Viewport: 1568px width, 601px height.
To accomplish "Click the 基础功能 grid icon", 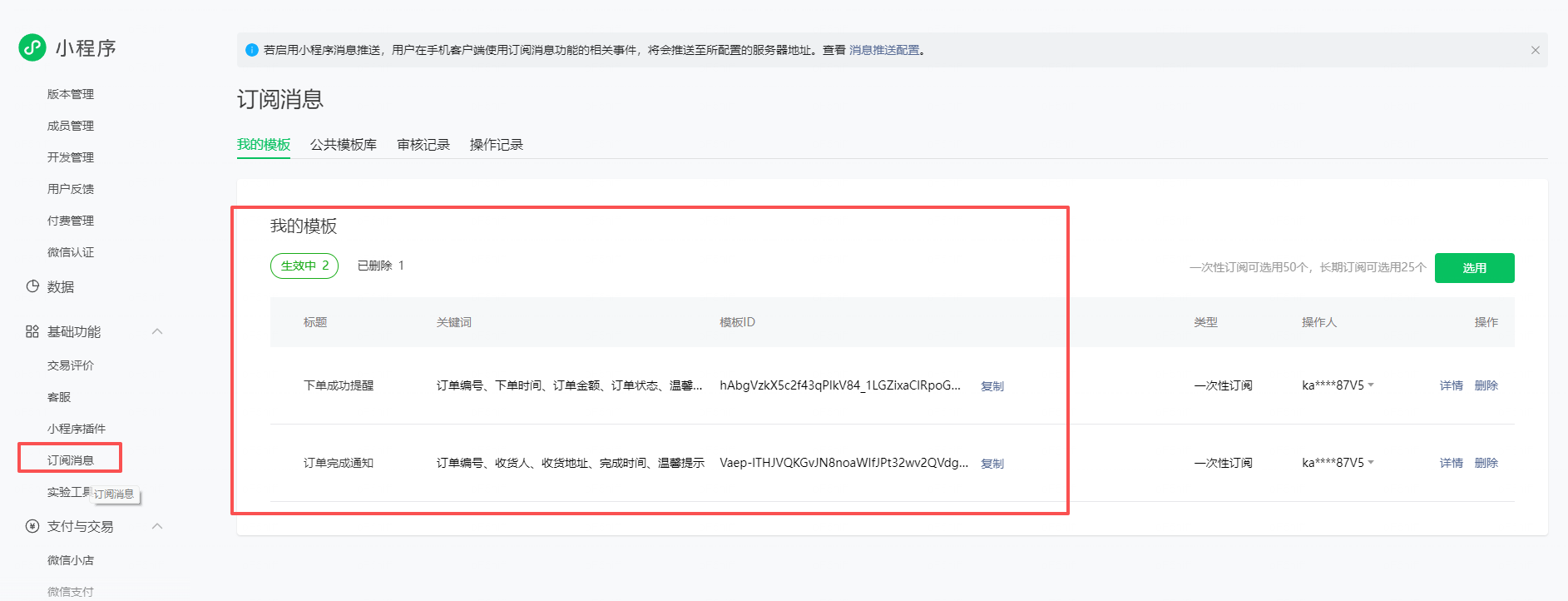I will coord(32,331).
